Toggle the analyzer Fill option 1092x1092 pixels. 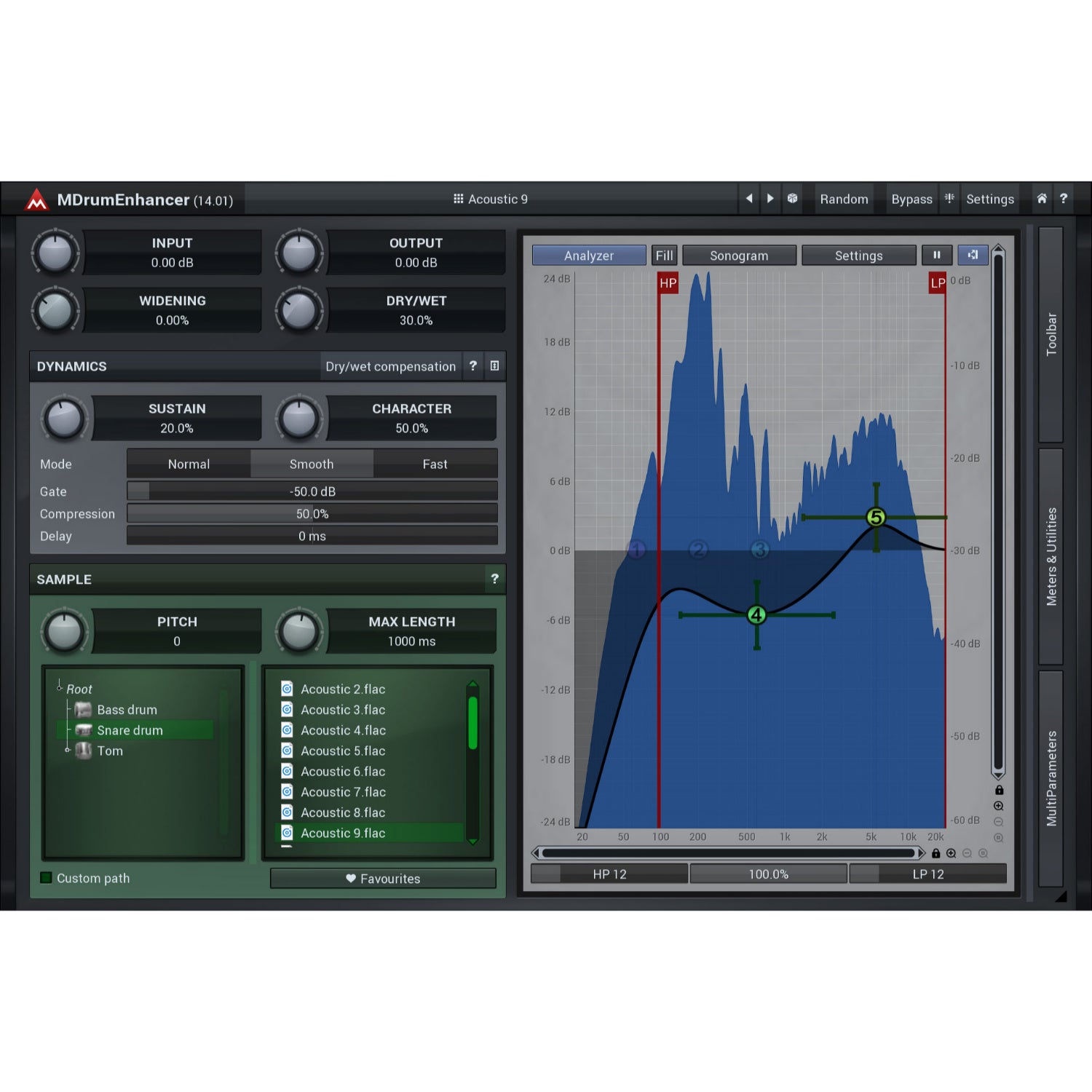tap(664, 255)
